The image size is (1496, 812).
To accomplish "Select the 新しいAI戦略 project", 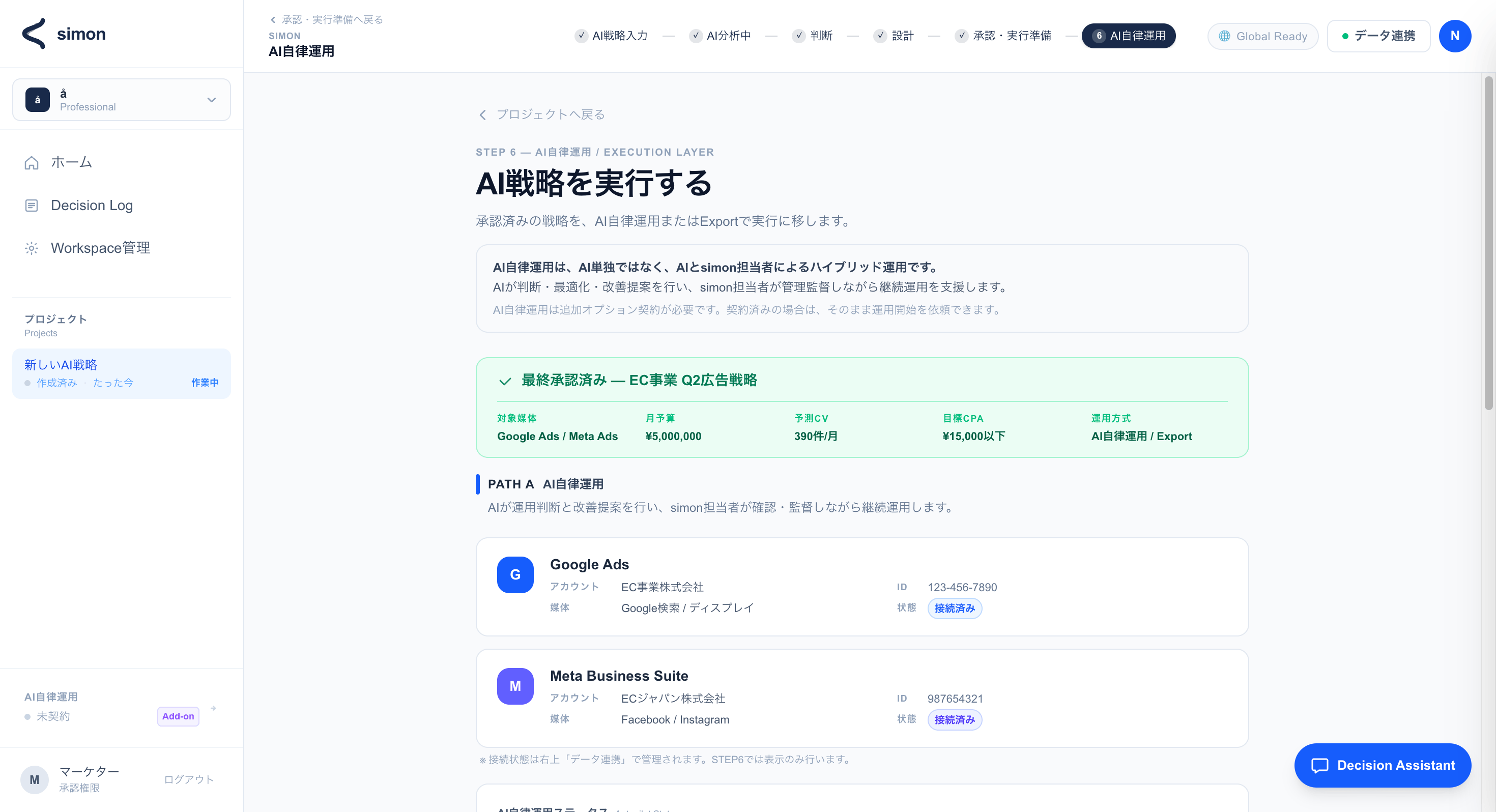I will tap(122, 373).
